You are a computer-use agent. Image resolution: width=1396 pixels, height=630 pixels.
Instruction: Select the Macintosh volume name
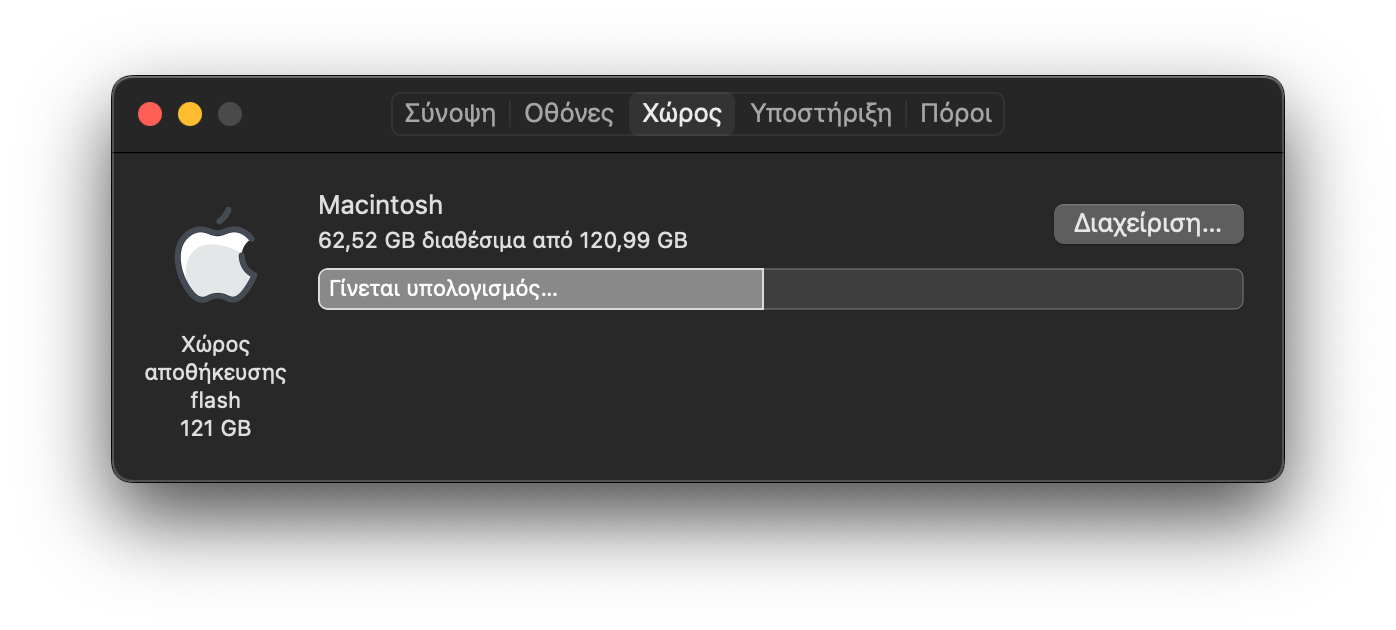coord(380,205)
